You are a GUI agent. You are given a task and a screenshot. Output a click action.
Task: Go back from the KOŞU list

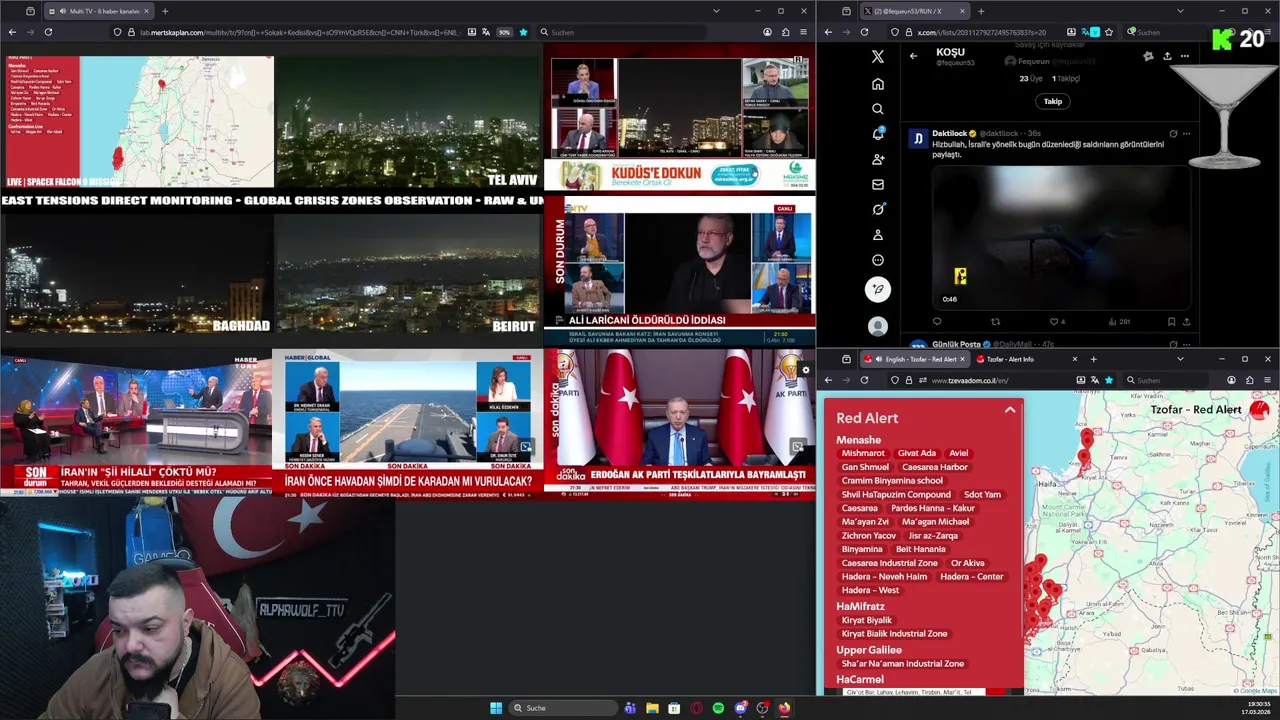913,56
